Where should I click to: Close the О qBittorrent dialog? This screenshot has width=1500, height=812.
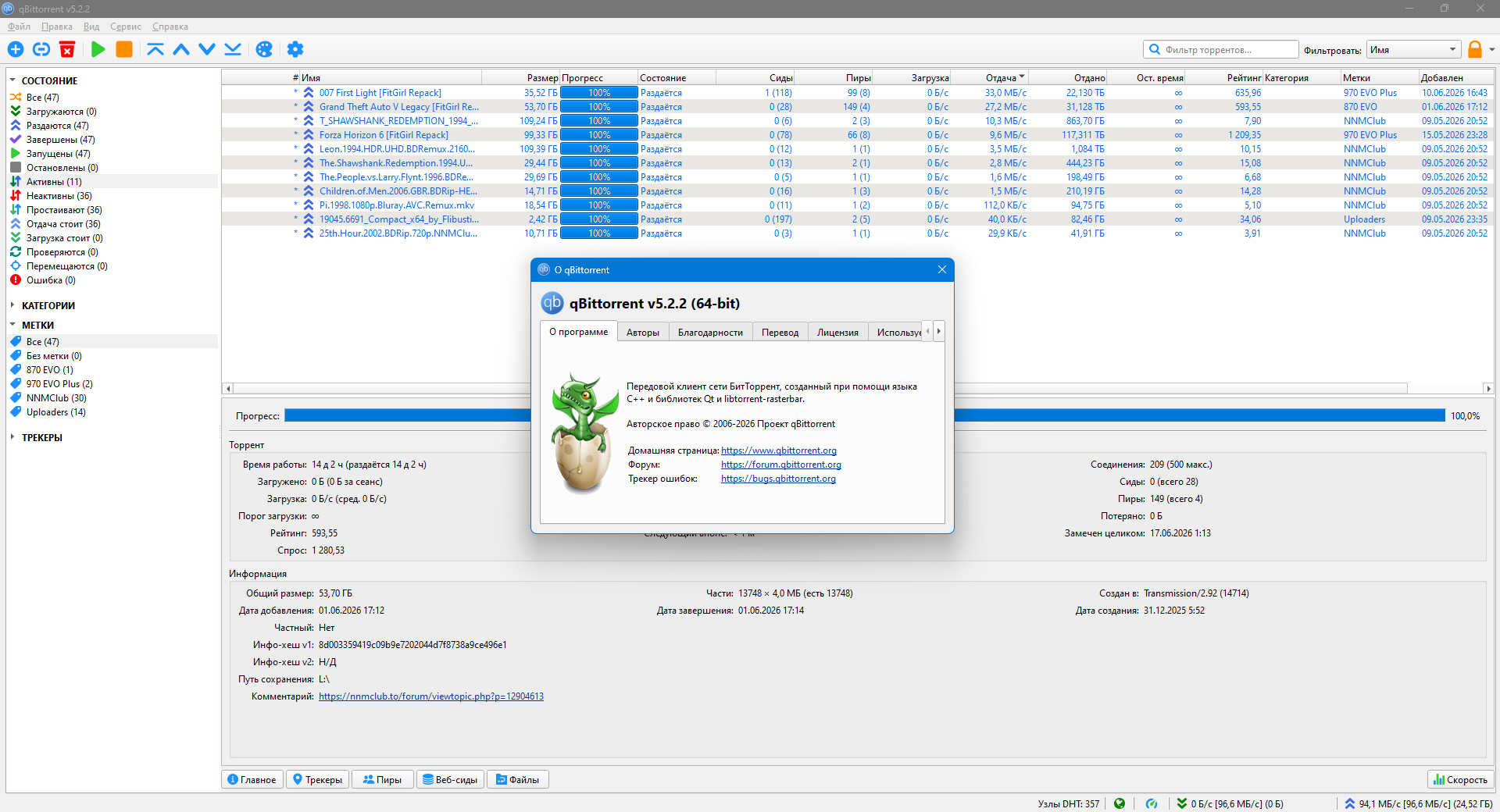[x=941, y=269]
